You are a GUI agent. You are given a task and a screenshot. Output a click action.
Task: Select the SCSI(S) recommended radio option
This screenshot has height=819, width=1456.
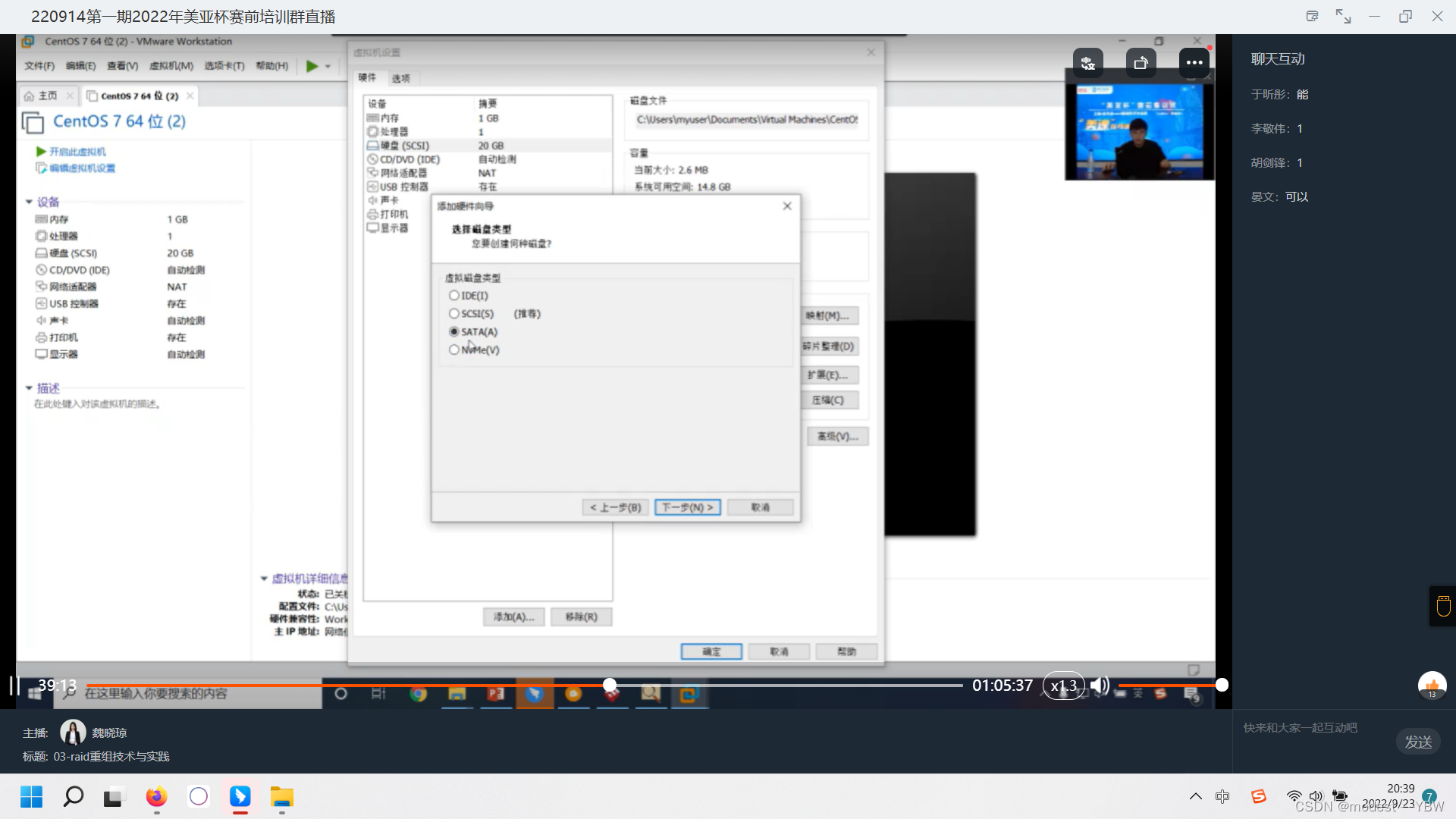coord(454,314)
